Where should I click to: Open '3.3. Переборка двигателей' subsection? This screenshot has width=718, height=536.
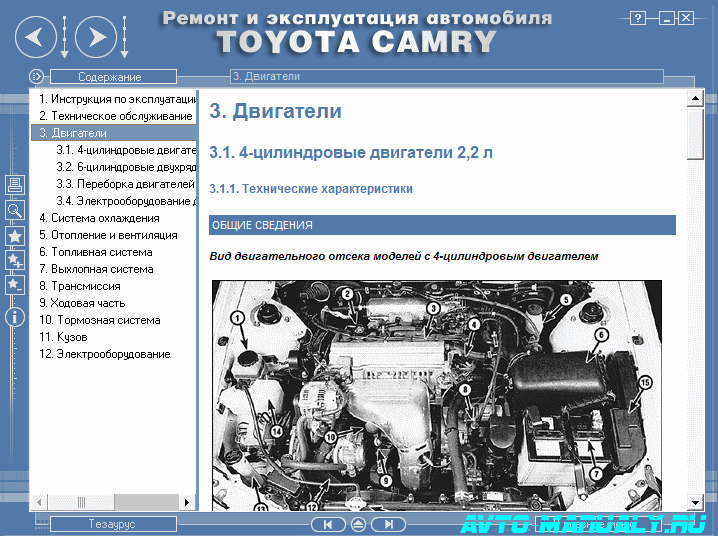pyautogui.click(x=125, y=184)
